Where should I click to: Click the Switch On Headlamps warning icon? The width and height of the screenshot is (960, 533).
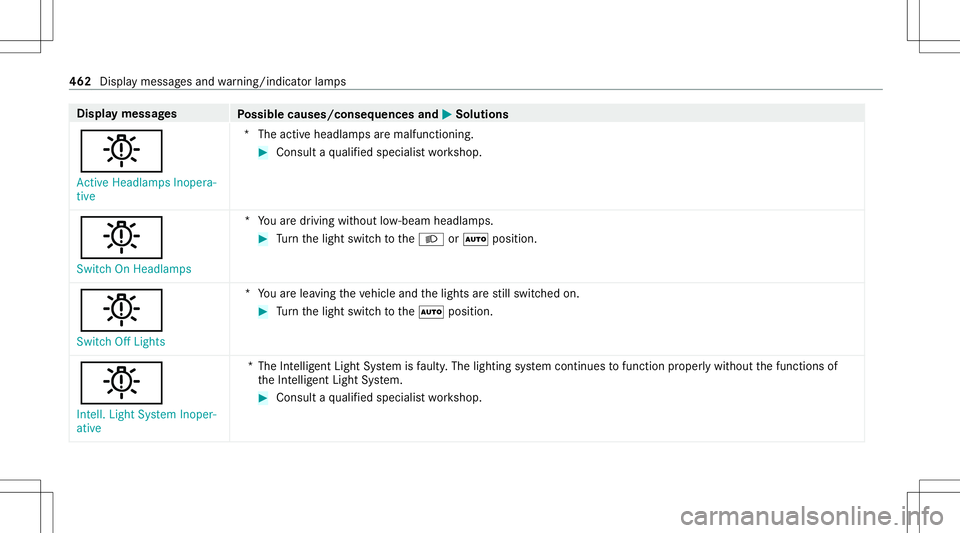point(121,237)
